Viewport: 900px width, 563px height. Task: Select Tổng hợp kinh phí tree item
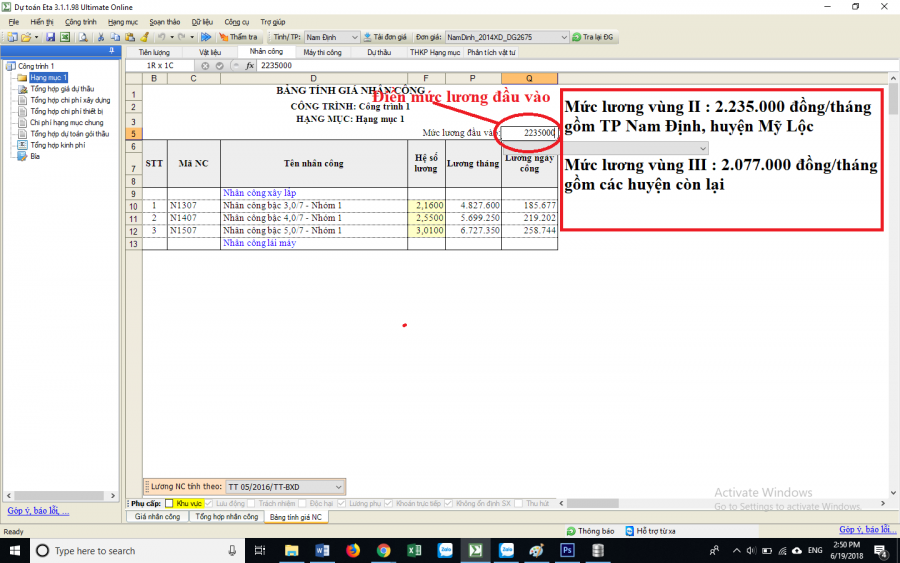57,145
